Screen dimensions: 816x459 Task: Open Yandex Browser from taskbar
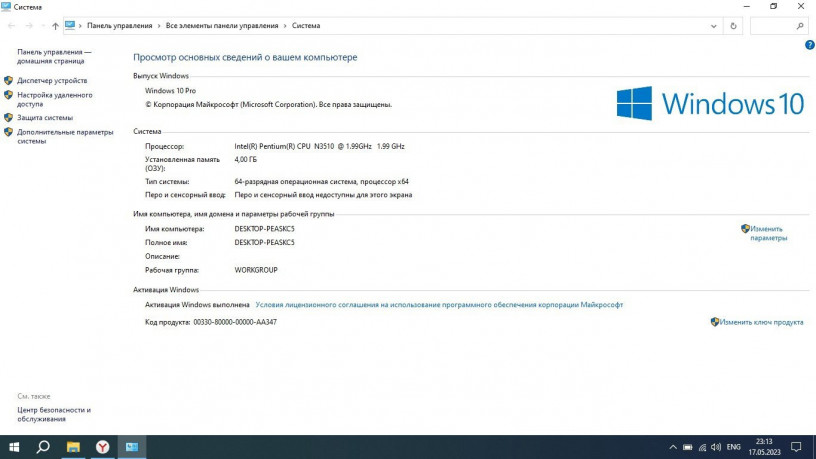103,447
